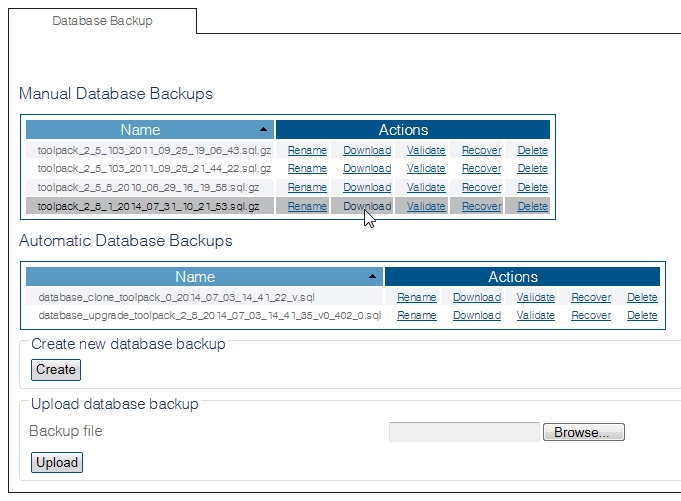681x501 pixels.
Task: Download the highlighted toolpack_2_8_1 backup
Action: pyautogui.click(x=367, y=206)
